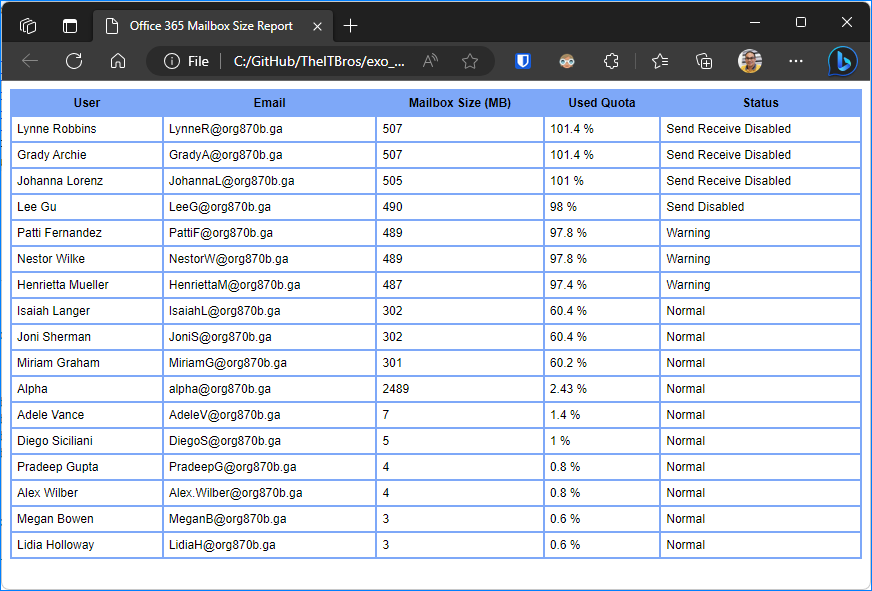Click the Mailbox Size (MB) column header

[x=460, y=103]
